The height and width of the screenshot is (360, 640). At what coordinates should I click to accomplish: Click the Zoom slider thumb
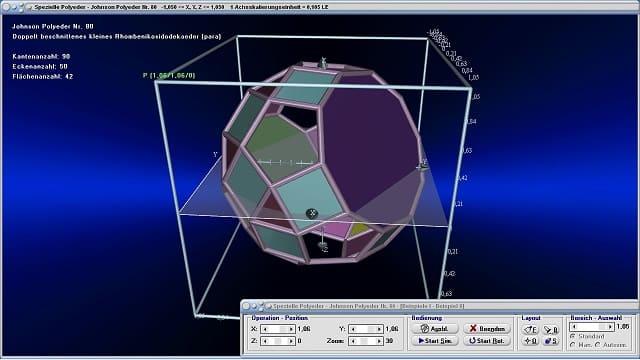[x=364, y=341]
